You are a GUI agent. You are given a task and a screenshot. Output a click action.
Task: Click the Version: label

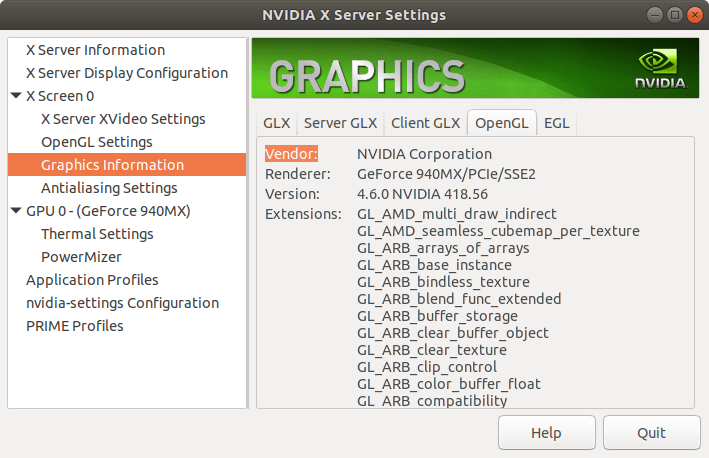pos(293,194)
